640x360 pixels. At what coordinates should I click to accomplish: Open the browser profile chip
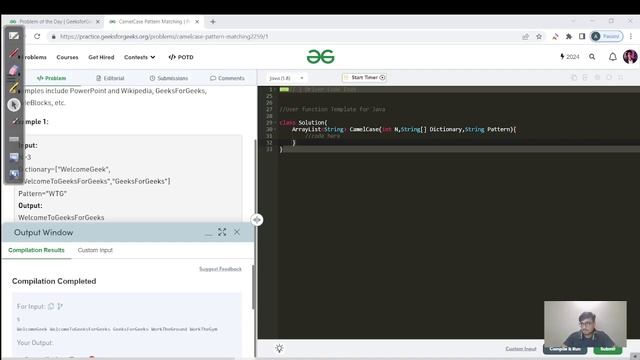pyautogui.click(x=607, y=36)
